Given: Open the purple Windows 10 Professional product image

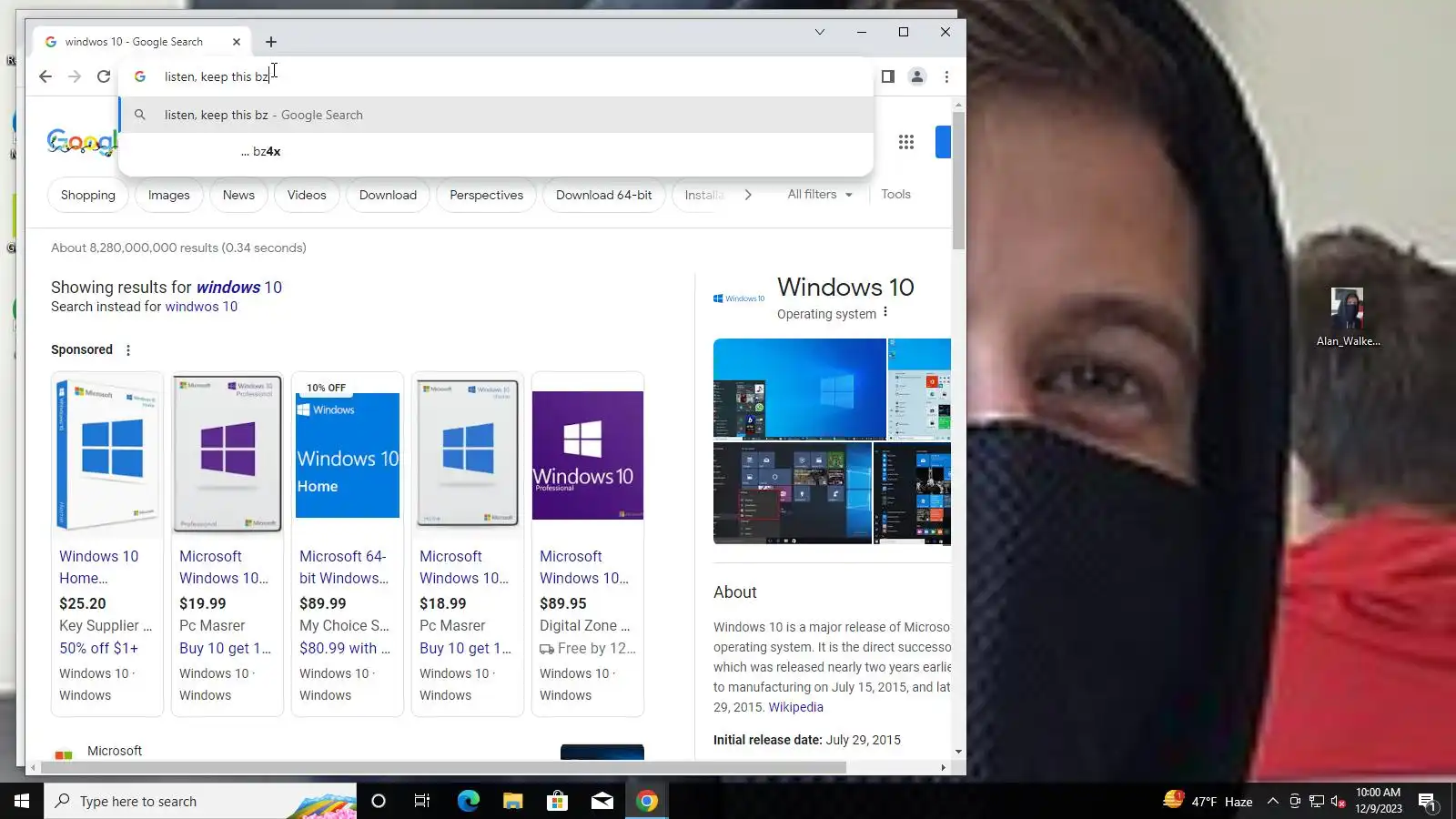Looking at the screenshot, I should [x=588, y=454].
